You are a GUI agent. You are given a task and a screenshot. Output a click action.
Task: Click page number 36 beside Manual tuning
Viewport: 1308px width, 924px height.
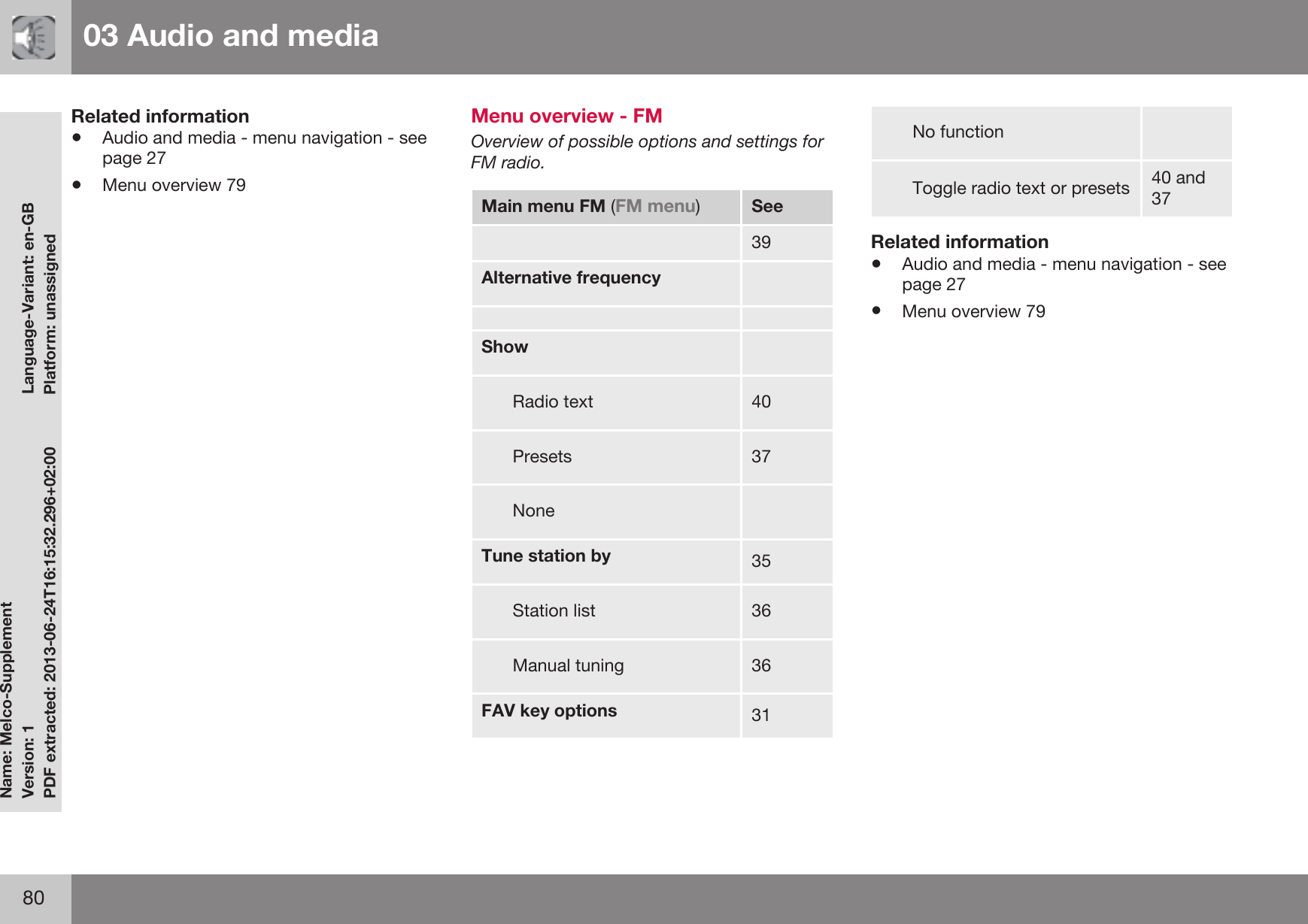[761, 666]
